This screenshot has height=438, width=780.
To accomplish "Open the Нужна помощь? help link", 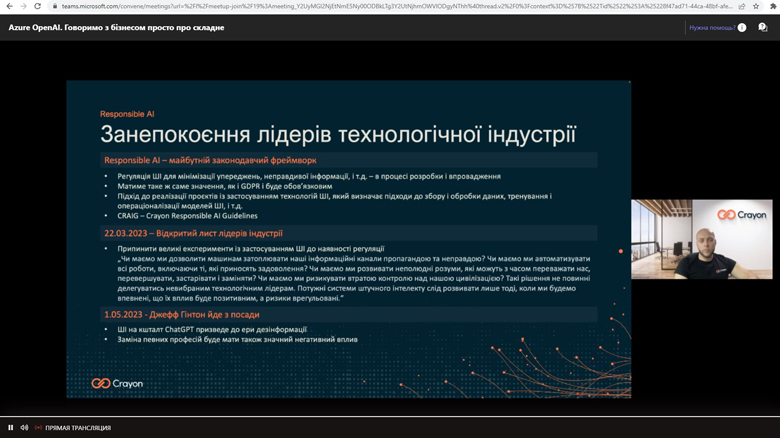I will (x=712, y=28).
